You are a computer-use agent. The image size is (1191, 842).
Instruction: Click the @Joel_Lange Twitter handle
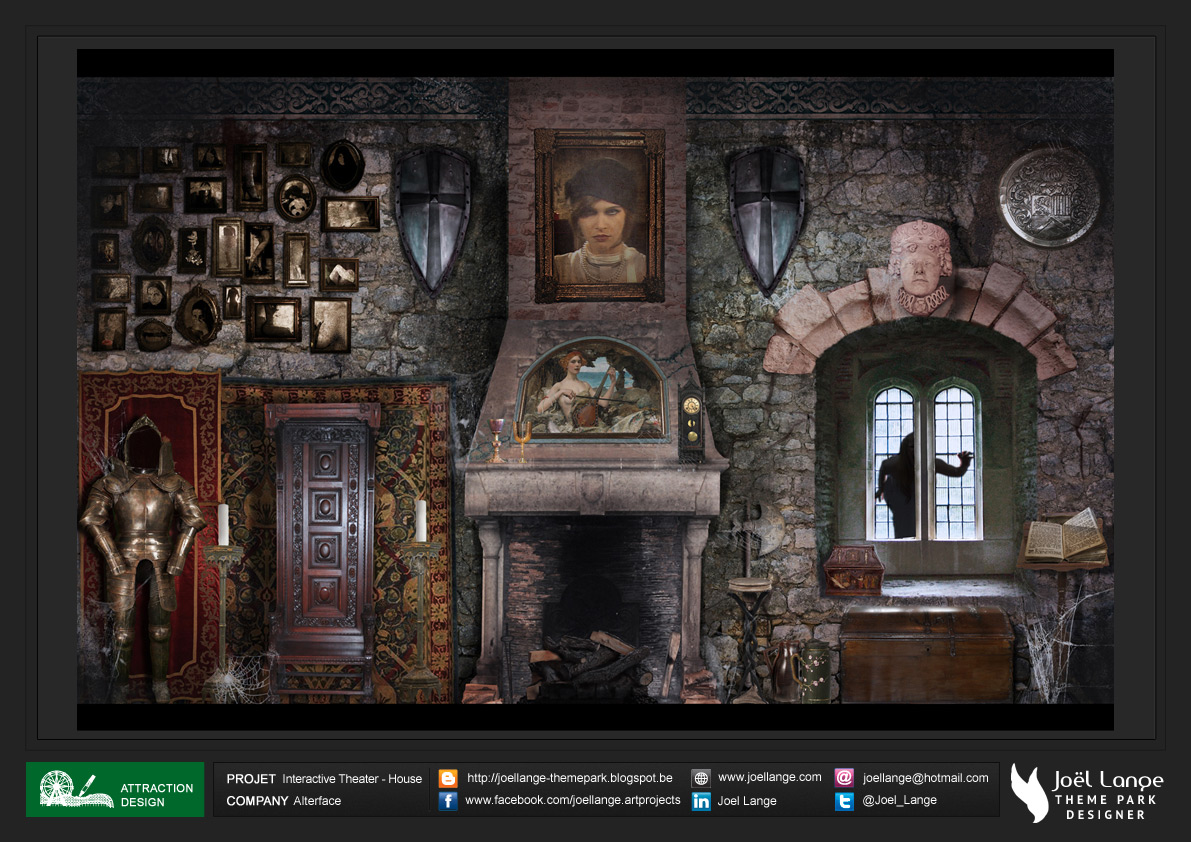(899, 800)
